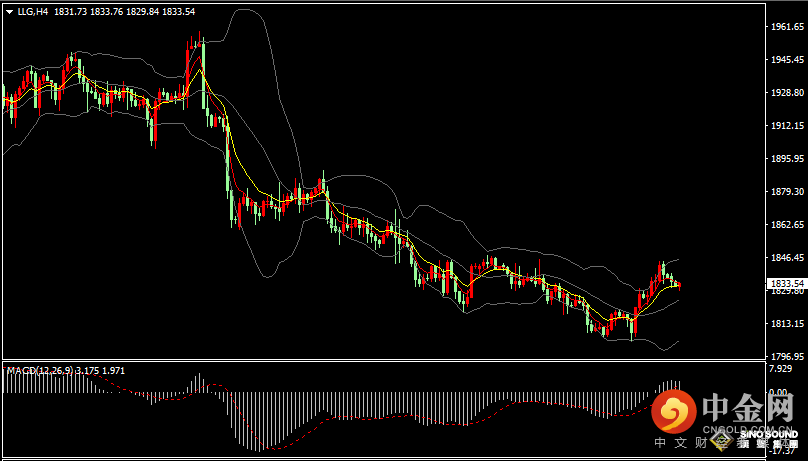This screenshot has height=461, width=808.
Task: Click the LLG,H4 symbol label
Action: [x=32, y=11]
